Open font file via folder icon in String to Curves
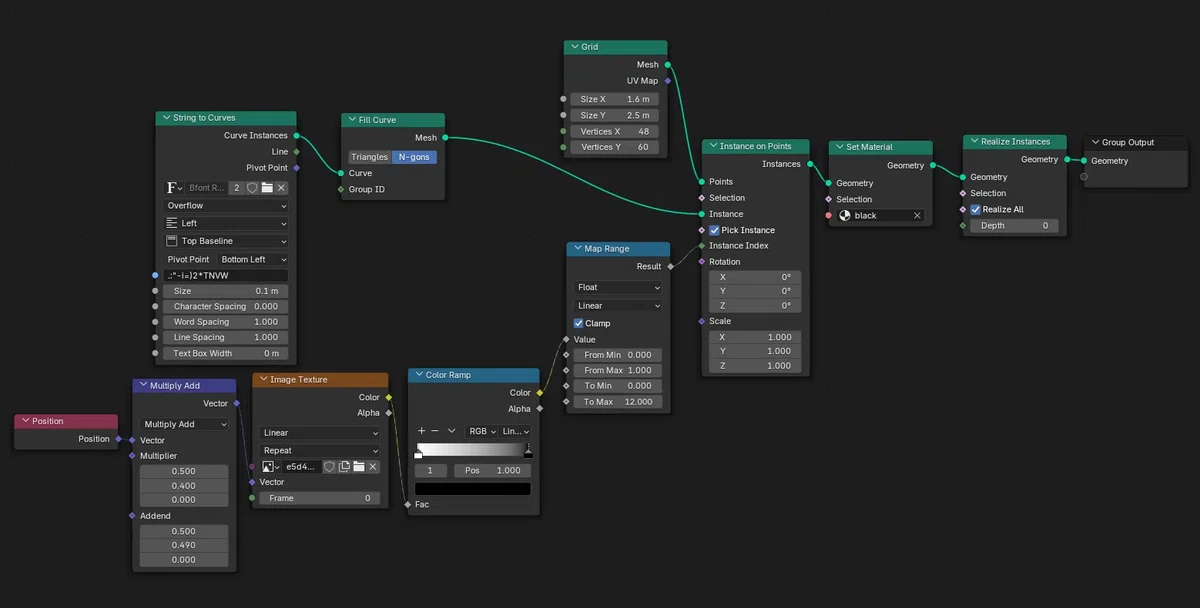The image size is (1200, 608). click(x=267, y=188)
